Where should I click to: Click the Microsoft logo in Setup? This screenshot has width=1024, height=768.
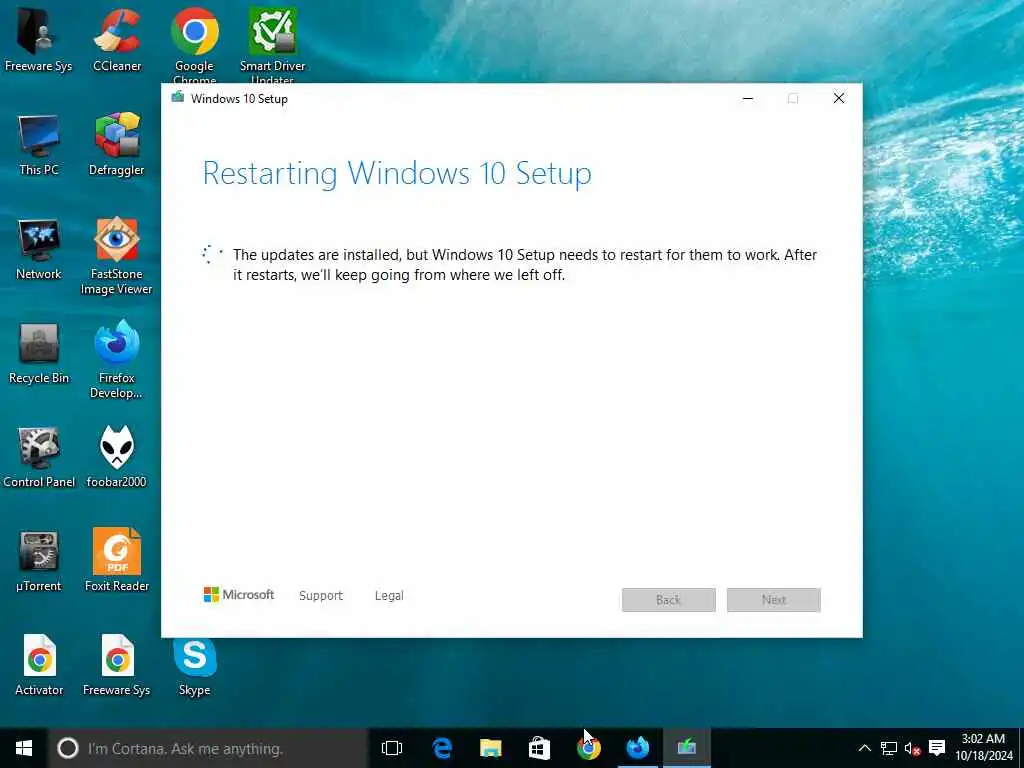click(238, 594)
